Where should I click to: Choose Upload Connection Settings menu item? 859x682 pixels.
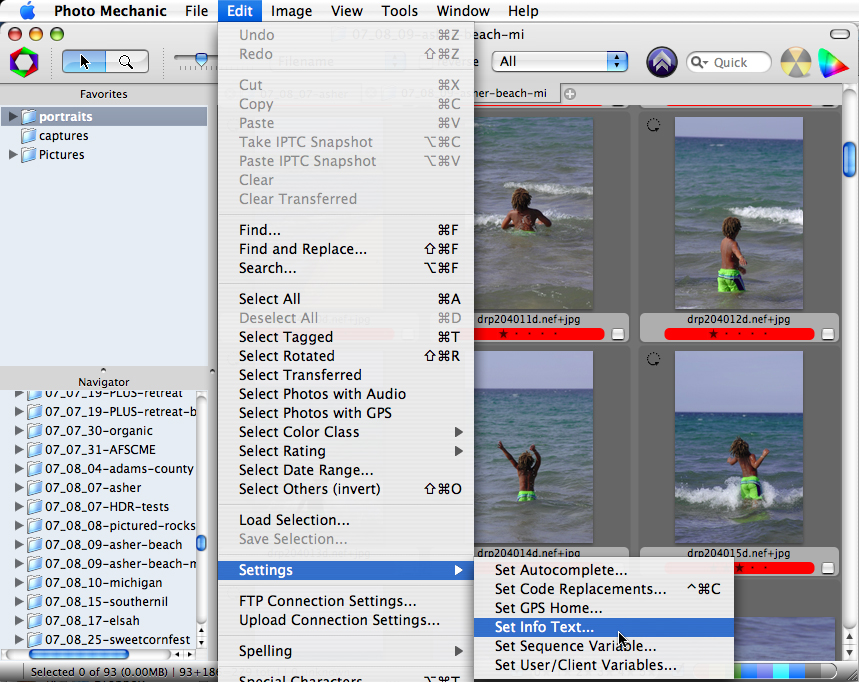point(346,621)
